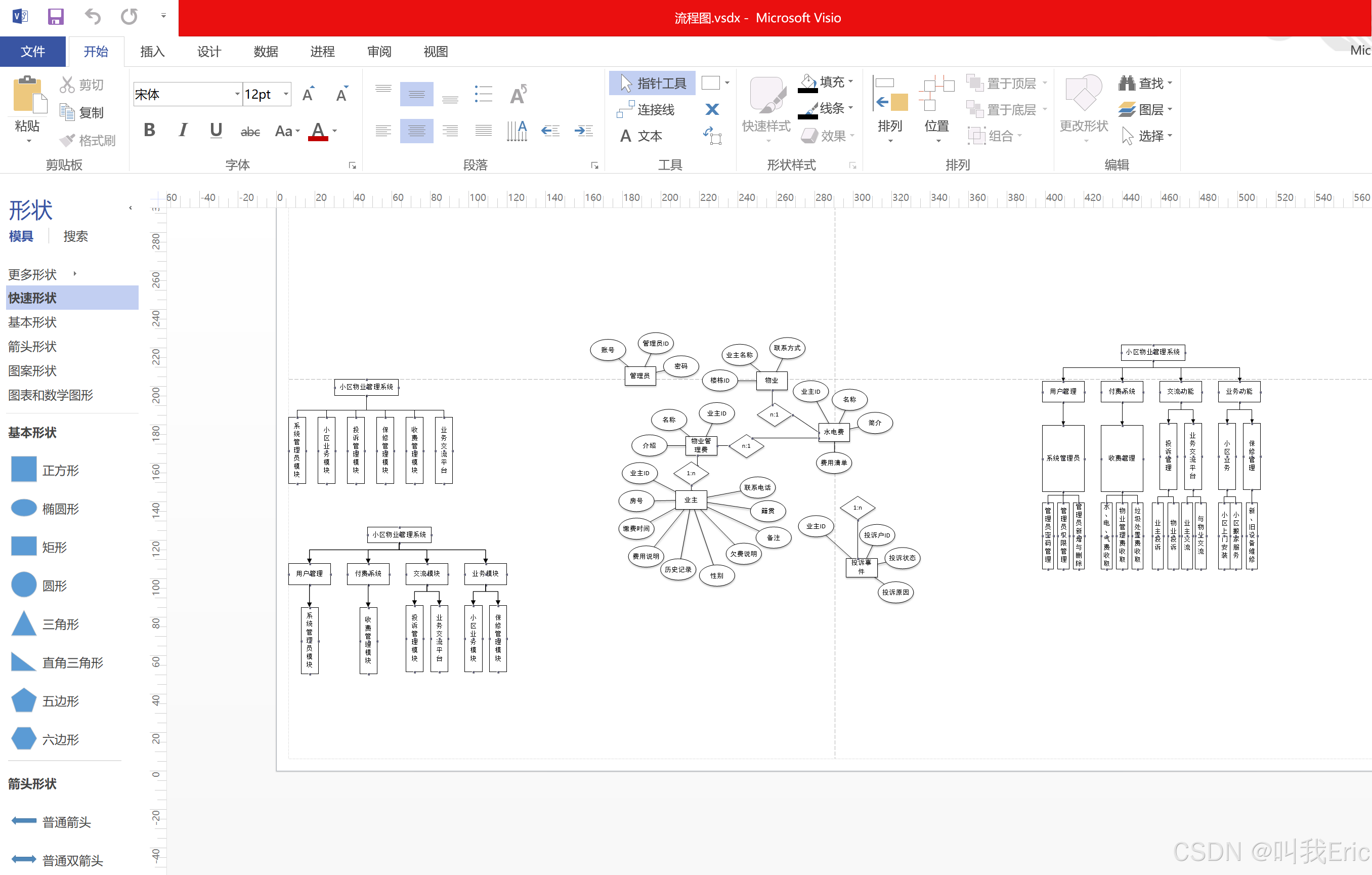Open the Insert ribbon tab
The height and width of the screenshot is (875, 1372).
tap(152, 52)
